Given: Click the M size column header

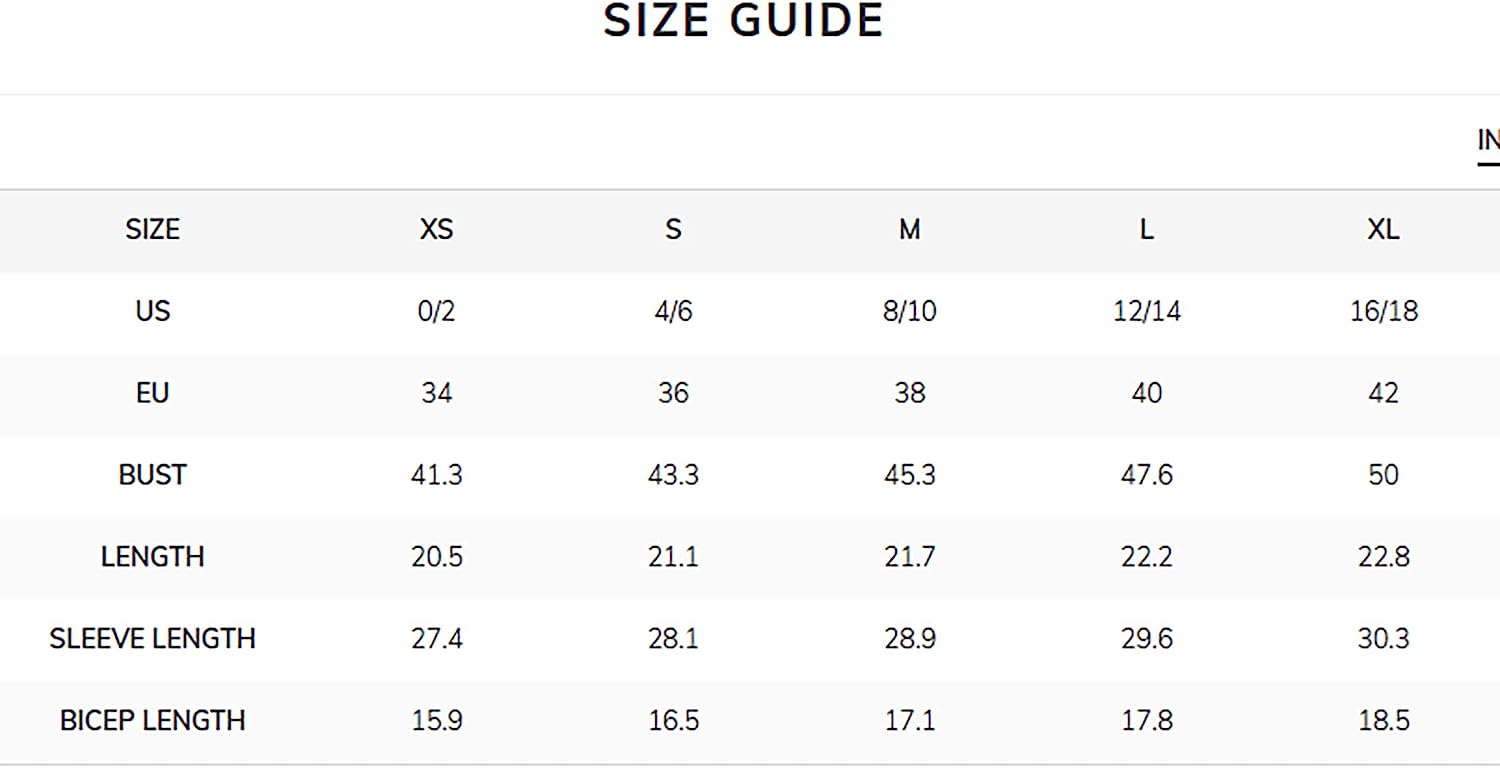Looking at the screenshot, I should tap(909, 230).
